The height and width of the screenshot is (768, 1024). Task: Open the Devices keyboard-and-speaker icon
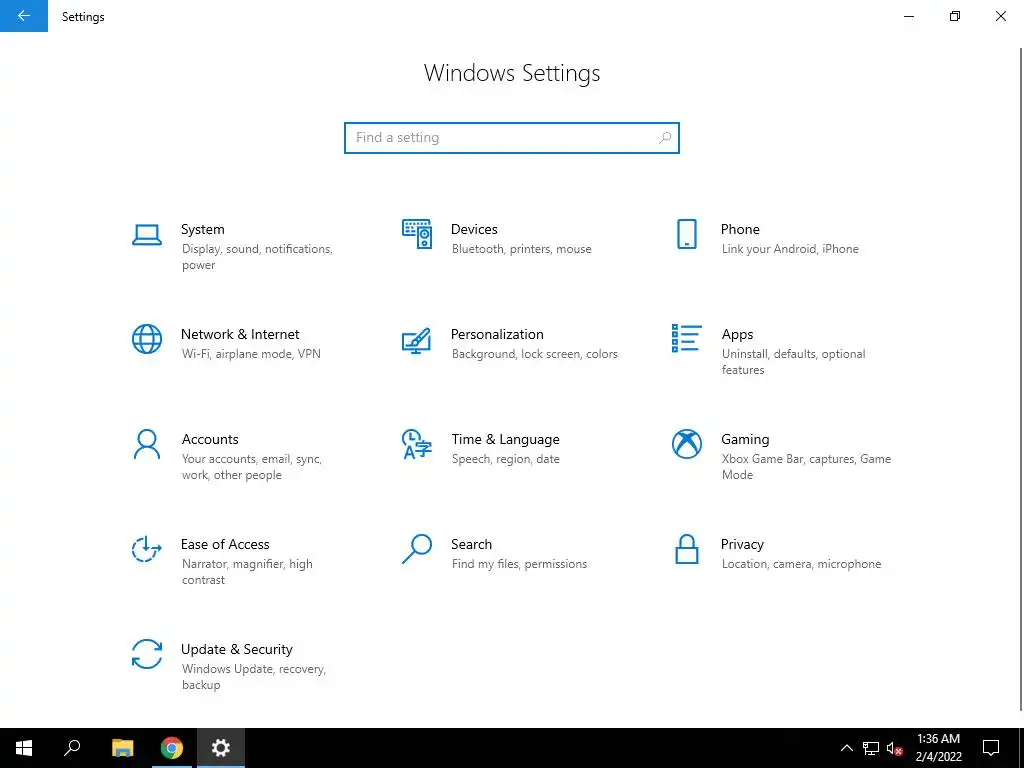(417, 234)
